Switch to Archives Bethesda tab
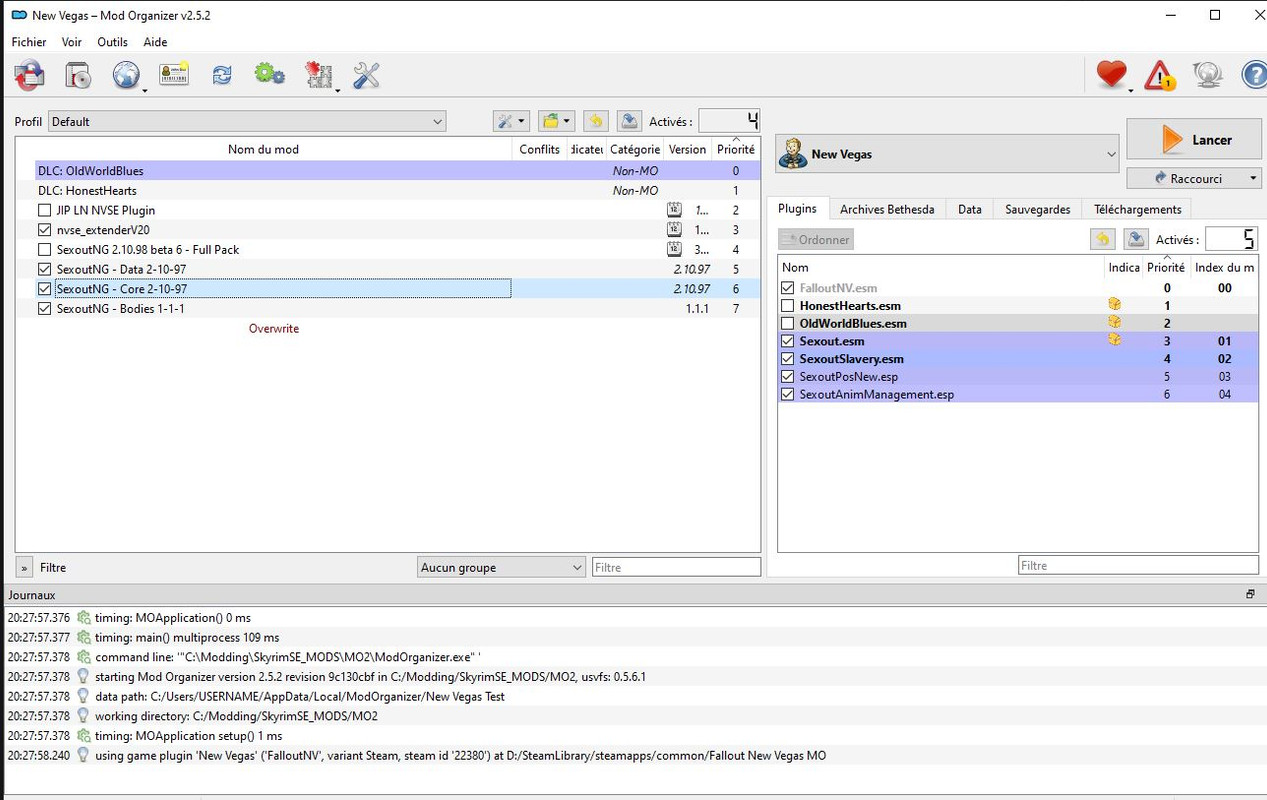1267x800 pixels. click(887, 209)
